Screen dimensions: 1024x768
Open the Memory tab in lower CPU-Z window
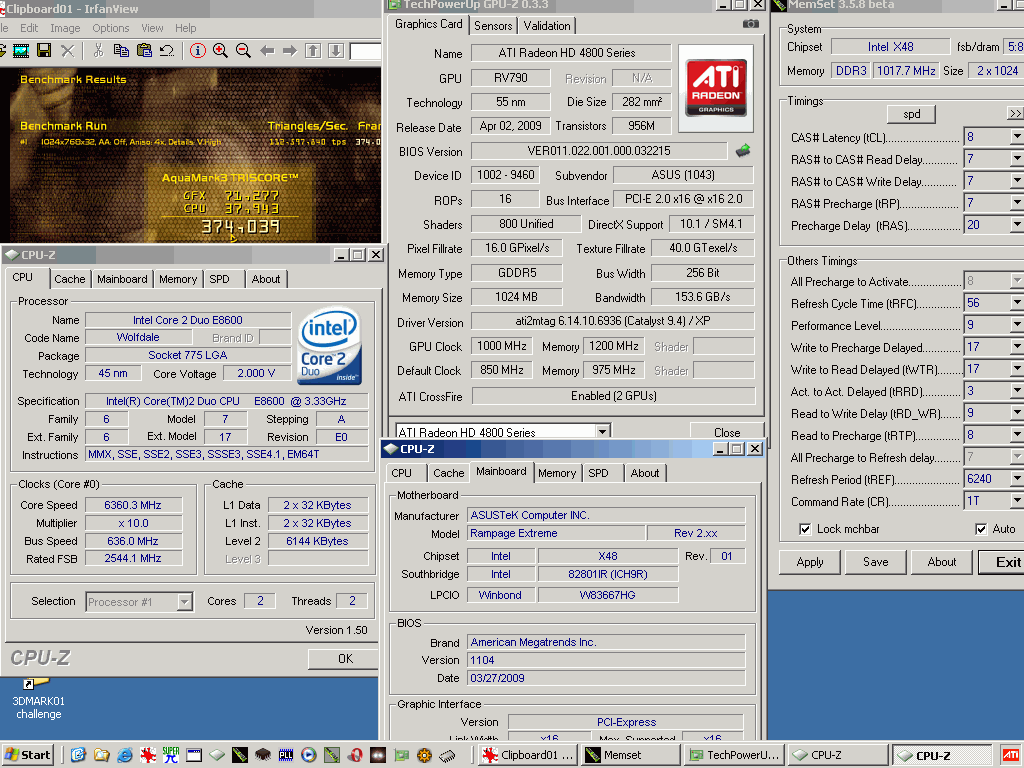coord(557,473)
